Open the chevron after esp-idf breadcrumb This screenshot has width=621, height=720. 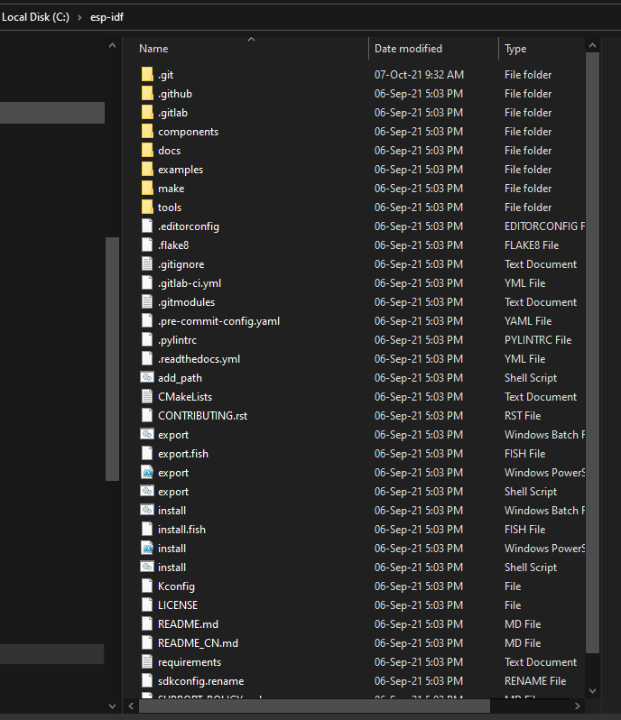click(132, 18)
